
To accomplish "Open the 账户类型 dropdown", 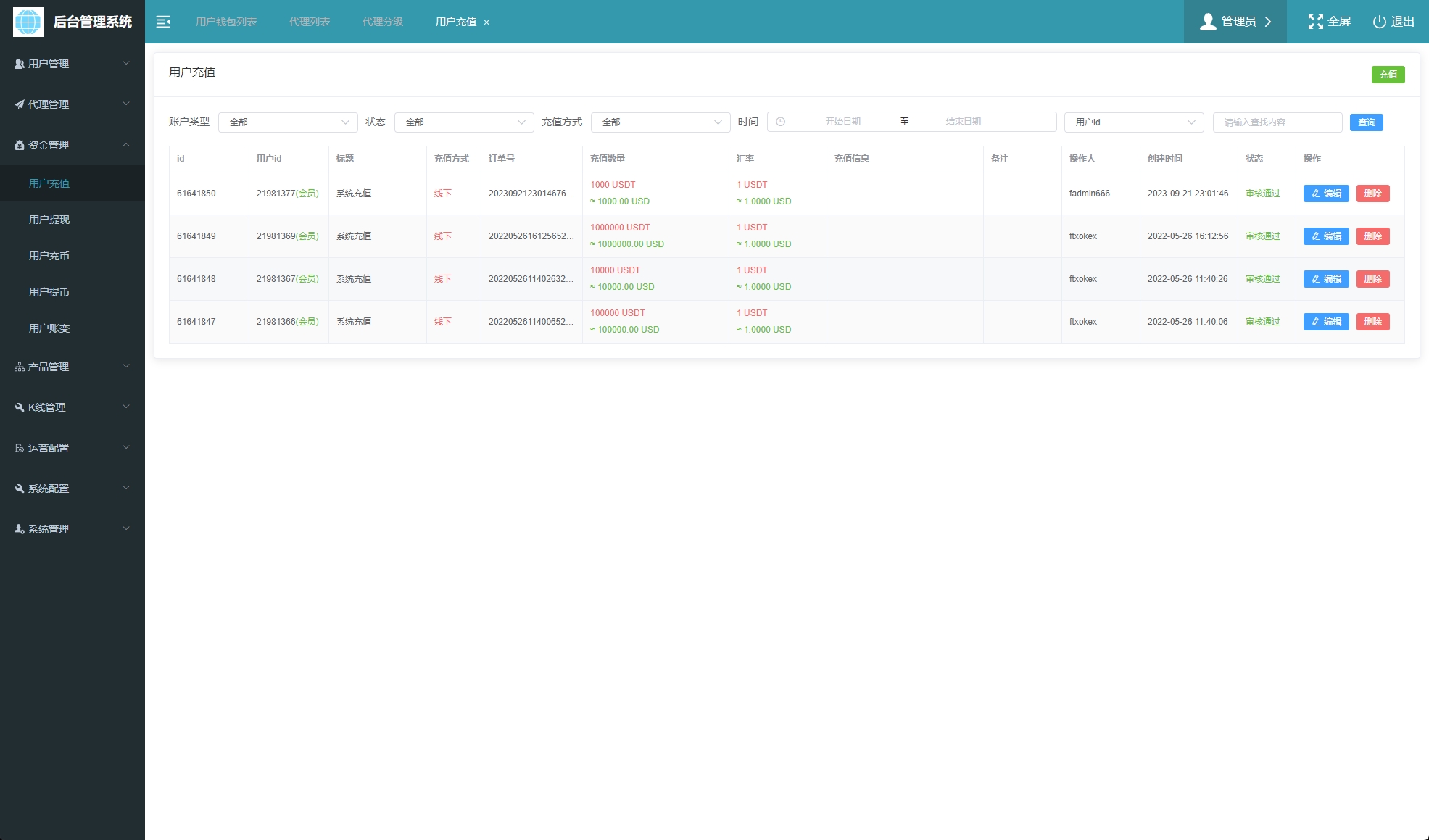I will pos(288,122).
